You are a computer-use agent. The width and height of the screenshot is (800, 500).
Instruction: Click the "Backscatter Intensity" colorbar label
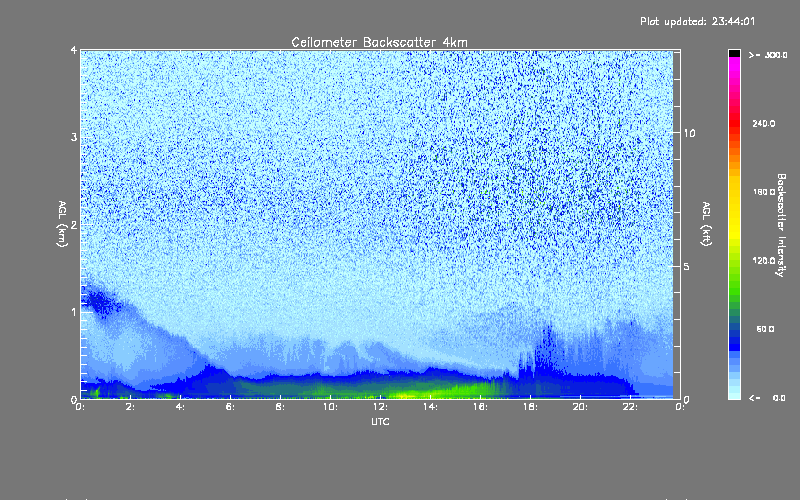click(781, 225)
